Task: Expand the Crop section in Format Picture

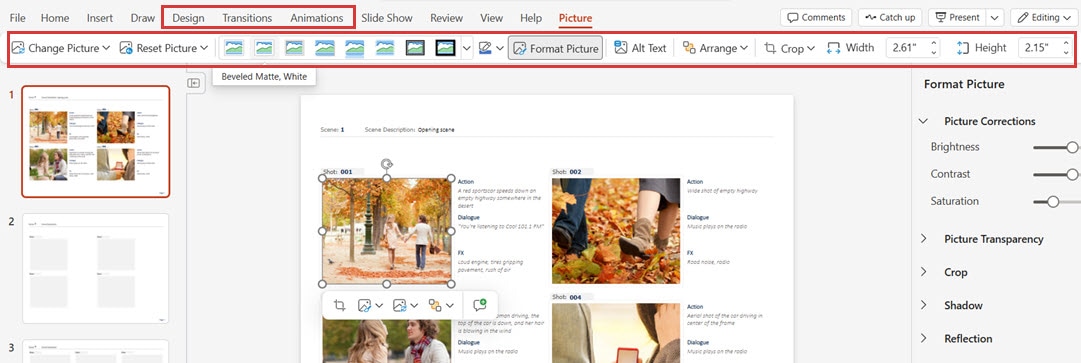Action: [923, 272]
